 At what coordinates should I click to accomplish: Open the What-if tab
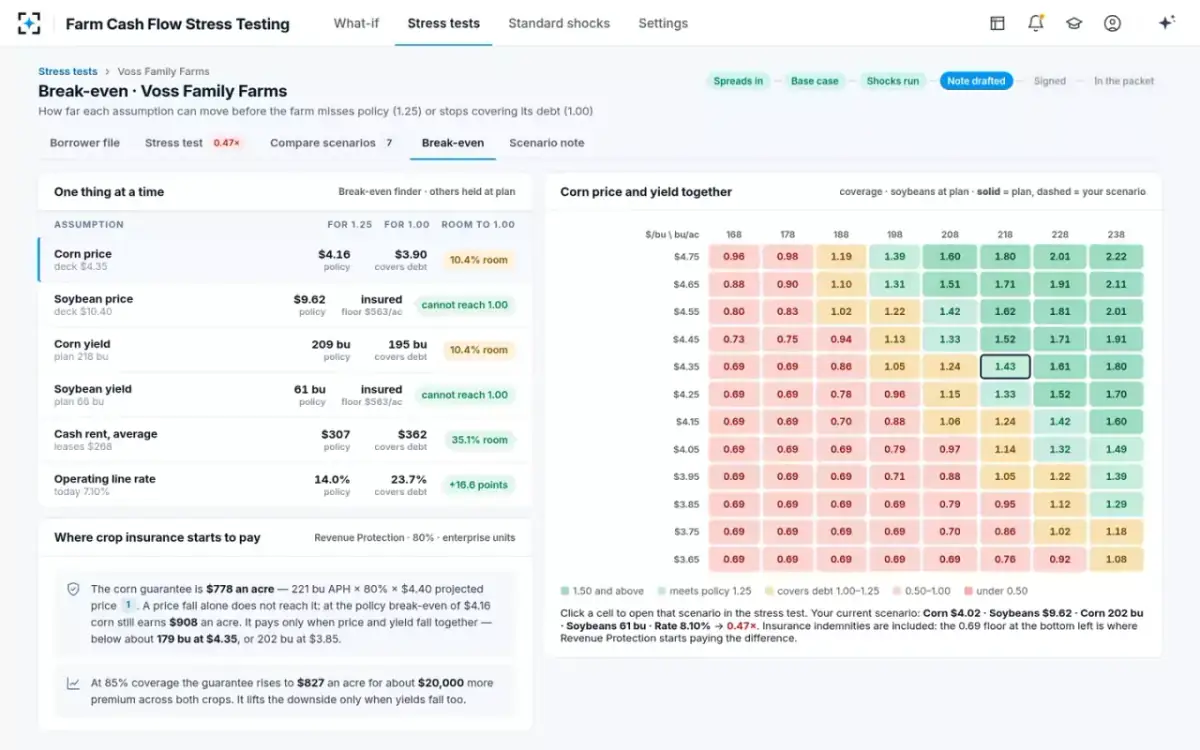pos(356,23)
